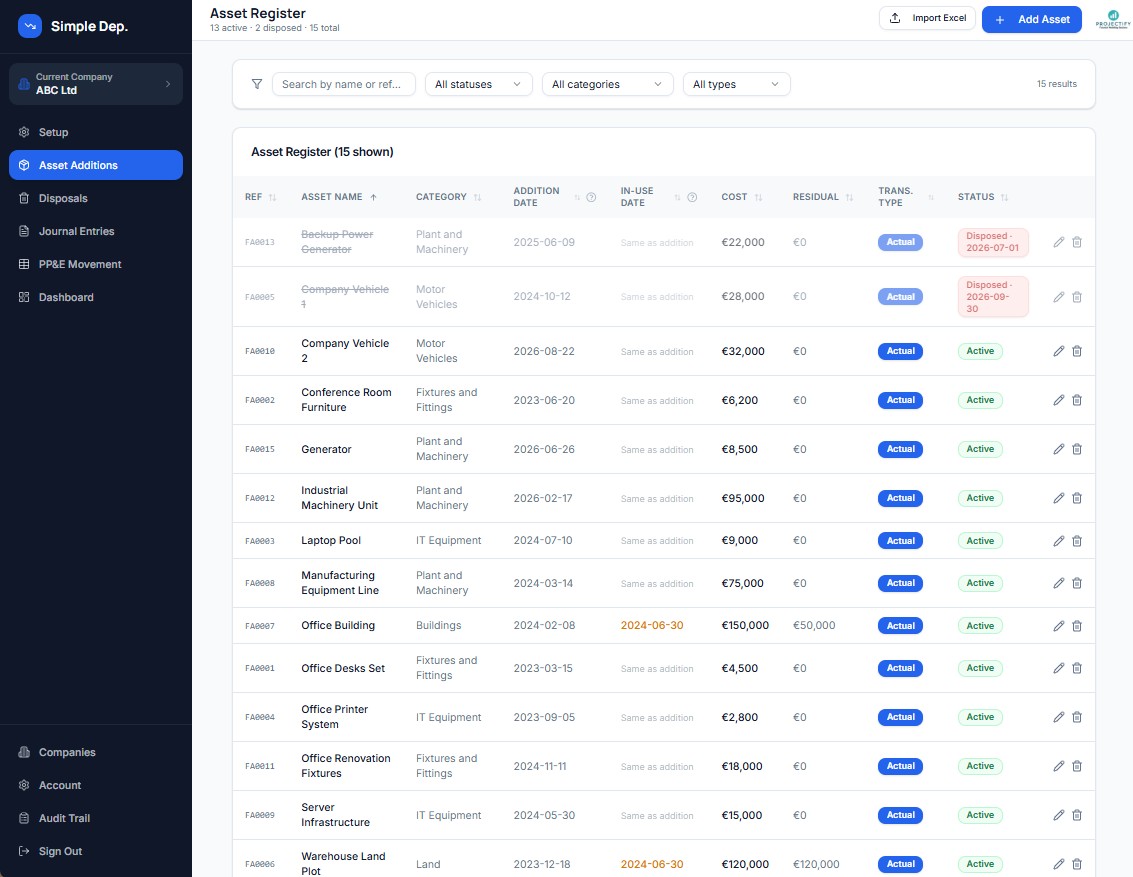1133x877 pixels.
Task: Sort table by Ref column
Action: click(260, 197)
